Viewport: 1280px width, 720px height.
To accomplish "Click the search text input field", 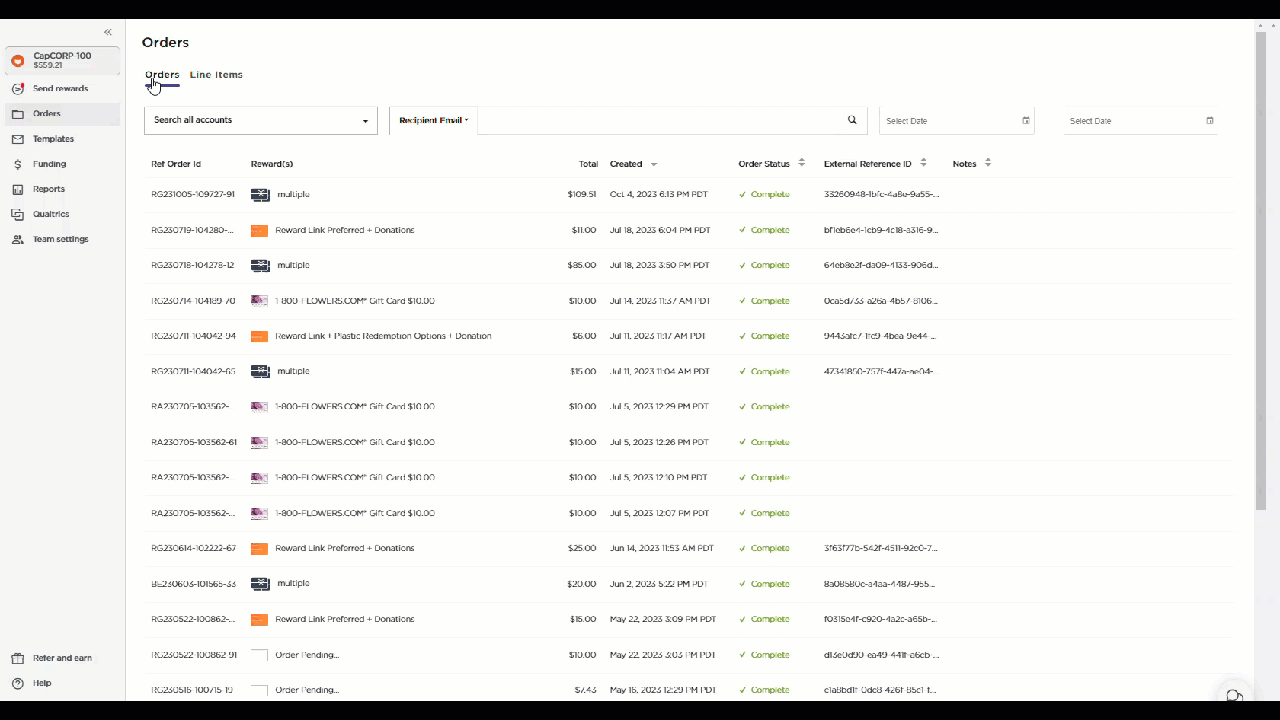I will point(660,120).
